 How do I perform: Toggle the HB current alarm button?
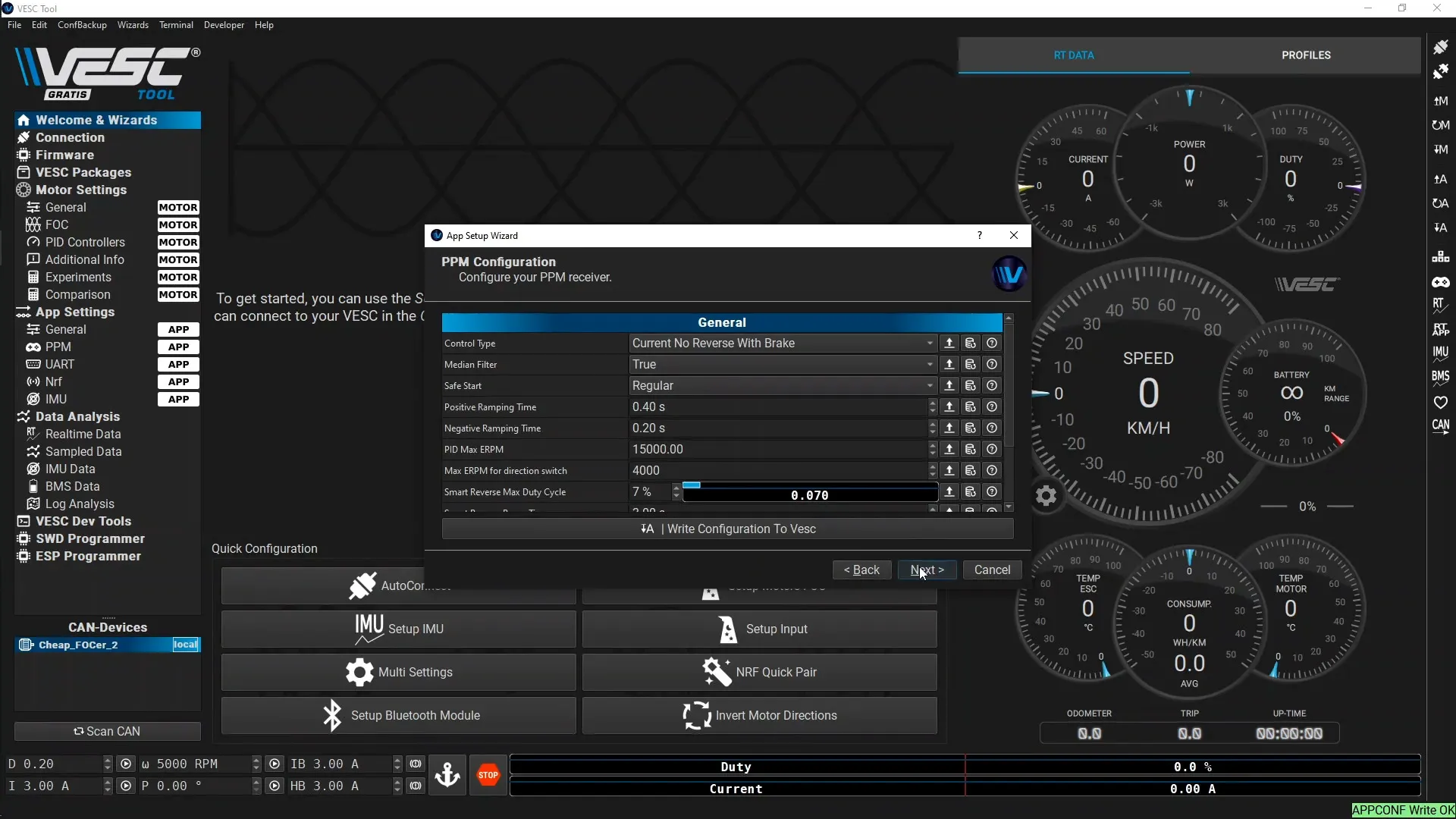(415, 786)
